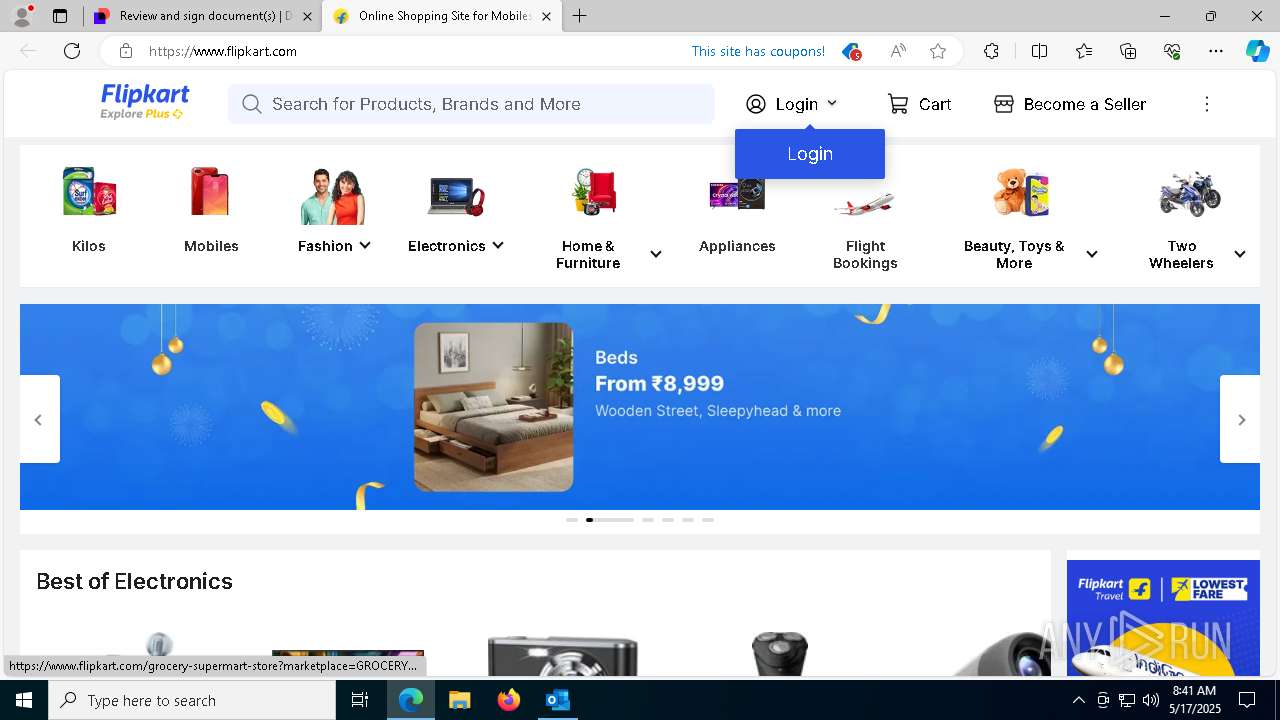Select the first carousel indicator dot

pos(572,520)
